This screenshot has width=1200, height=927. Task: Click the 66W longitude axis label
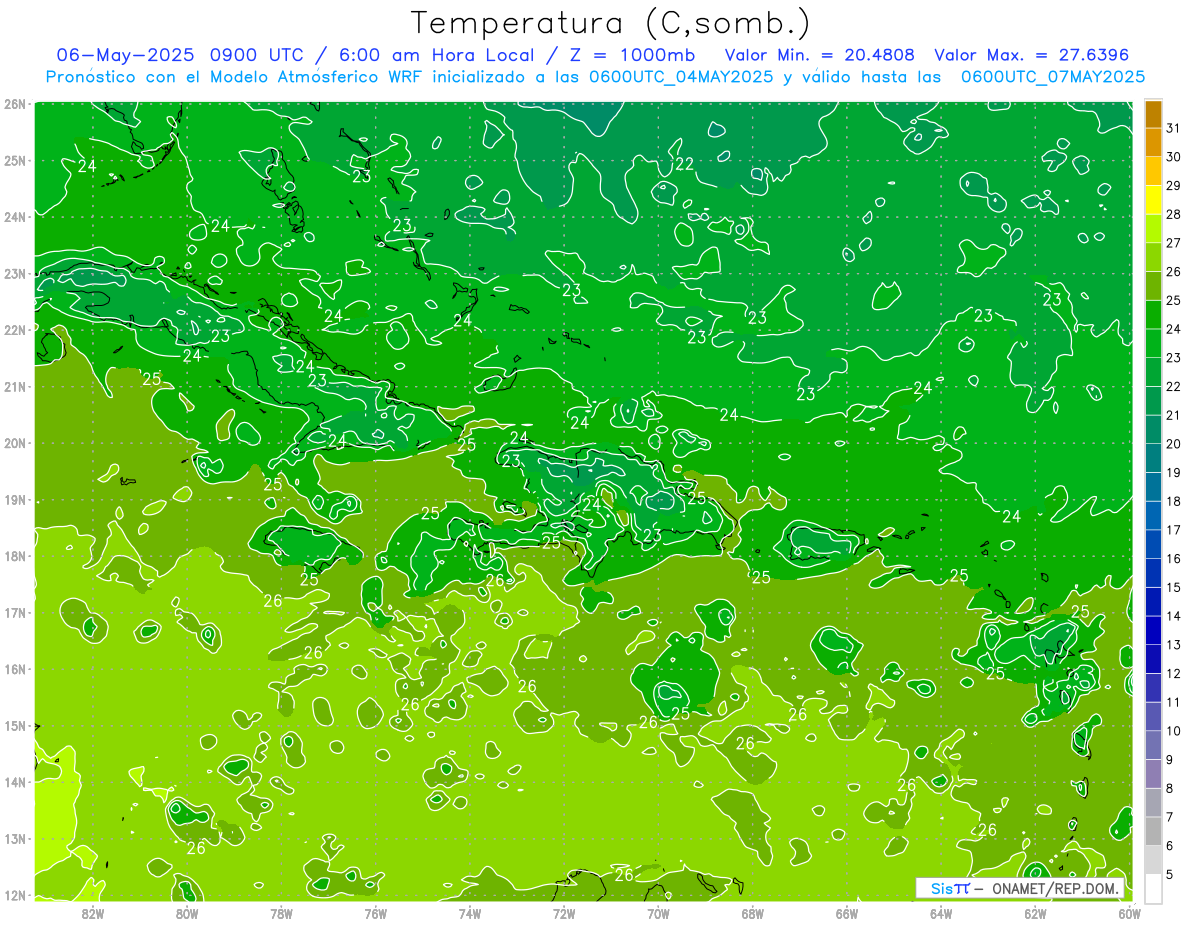click(x=847, y=914)
